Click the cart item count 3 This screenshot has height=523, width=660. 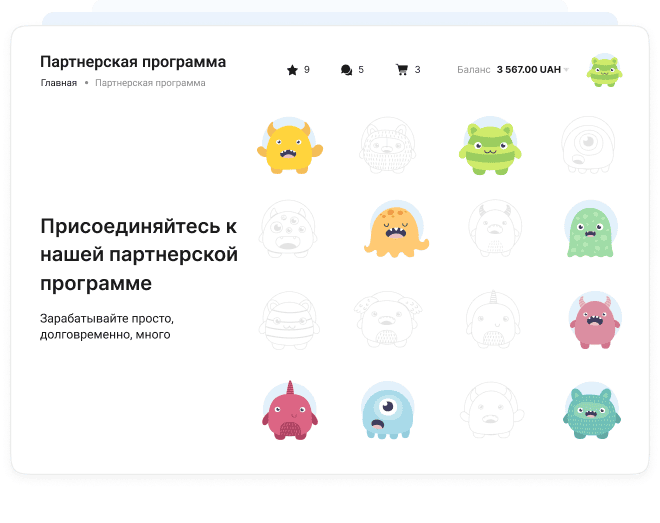417,70
